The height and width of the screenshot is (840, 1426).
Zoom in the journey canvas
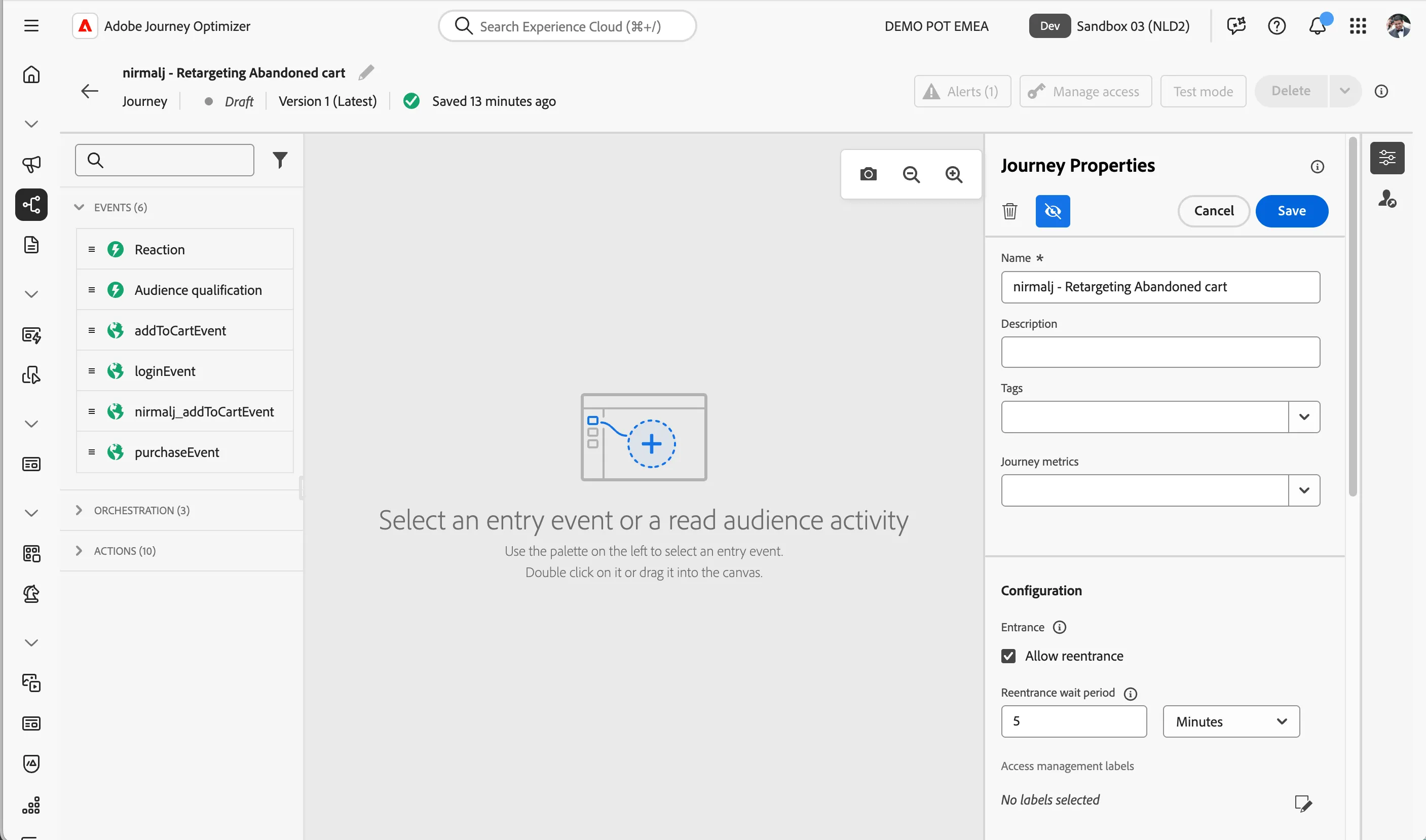point(954,174)
